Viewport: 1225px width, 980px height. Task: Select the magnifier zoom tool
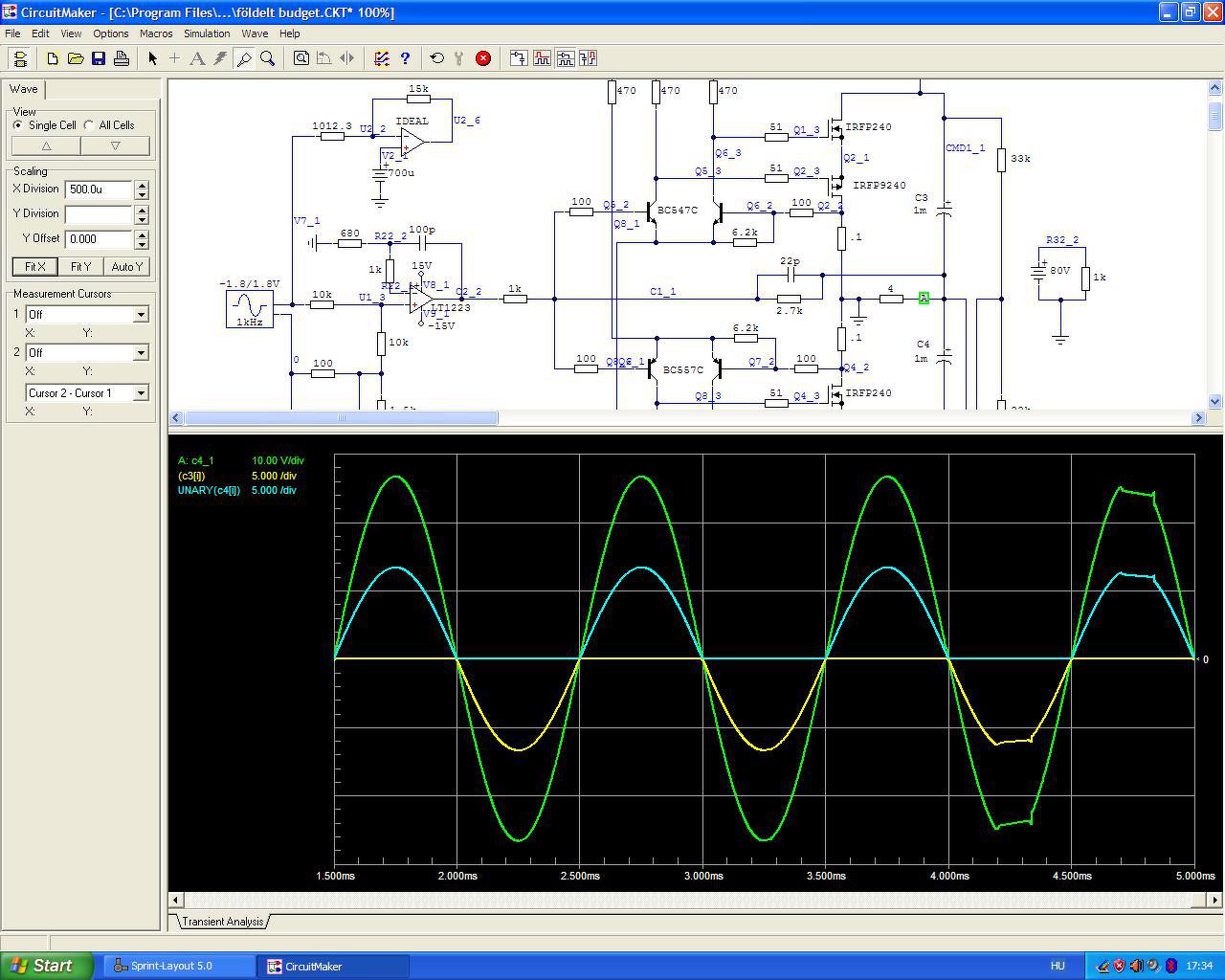(267, 58)
